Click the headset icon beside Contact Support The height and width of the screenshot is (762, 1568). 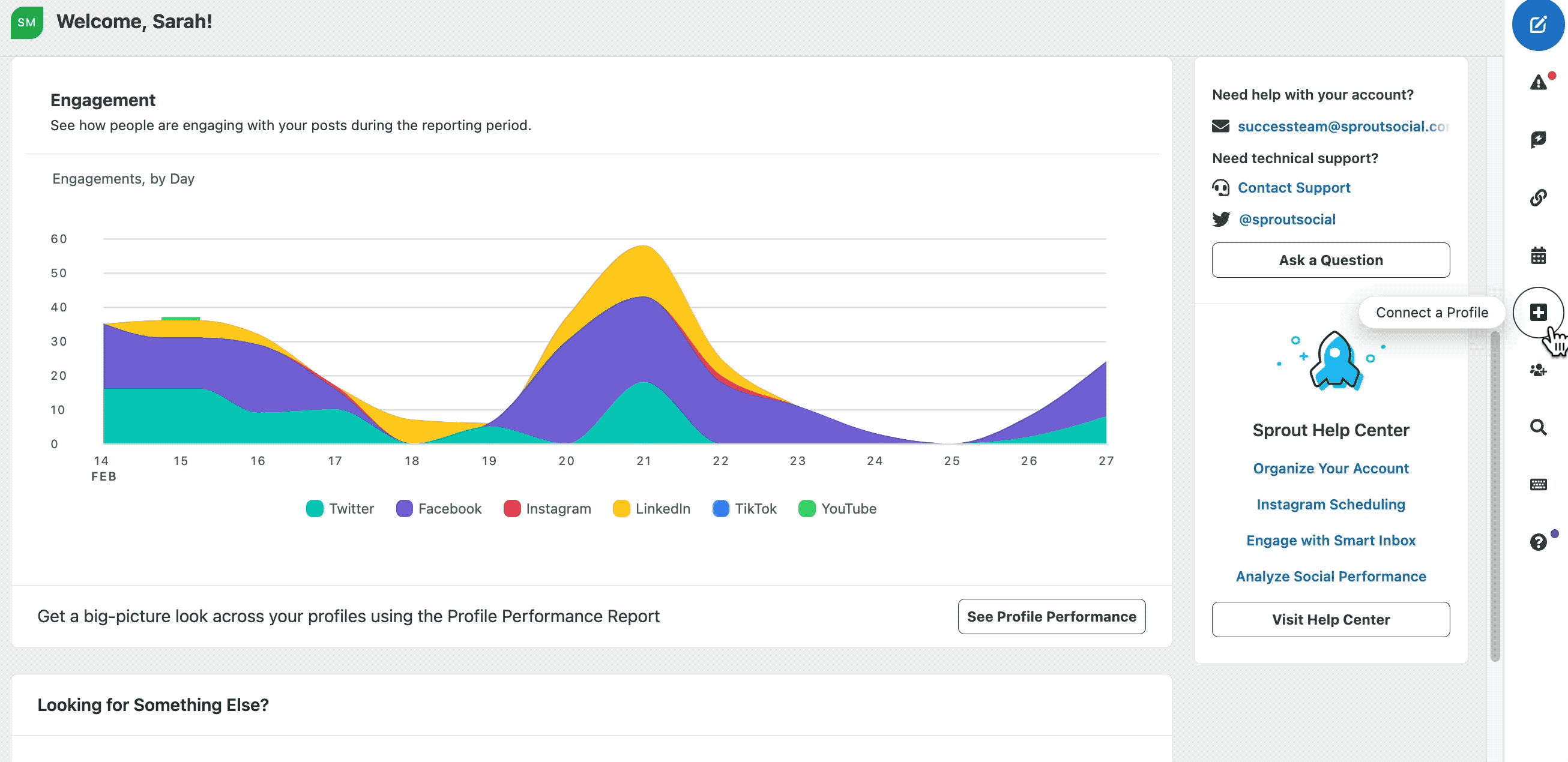pyautogui.click(x=1220, y=187)
